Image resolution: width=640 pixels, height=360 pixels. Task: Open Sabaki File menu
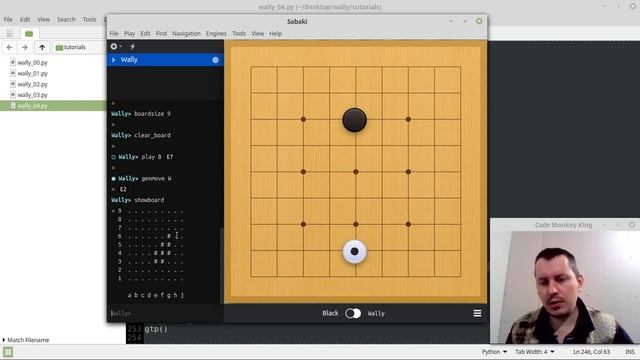[114, 33]
